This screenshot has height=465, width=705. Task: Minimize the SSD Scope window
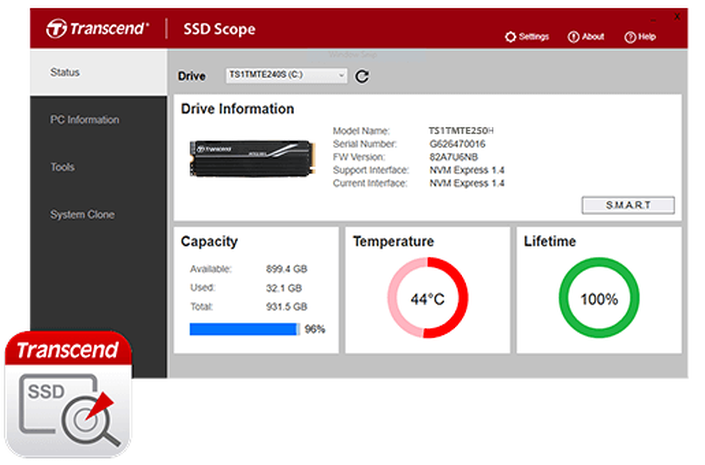(653, 20)
